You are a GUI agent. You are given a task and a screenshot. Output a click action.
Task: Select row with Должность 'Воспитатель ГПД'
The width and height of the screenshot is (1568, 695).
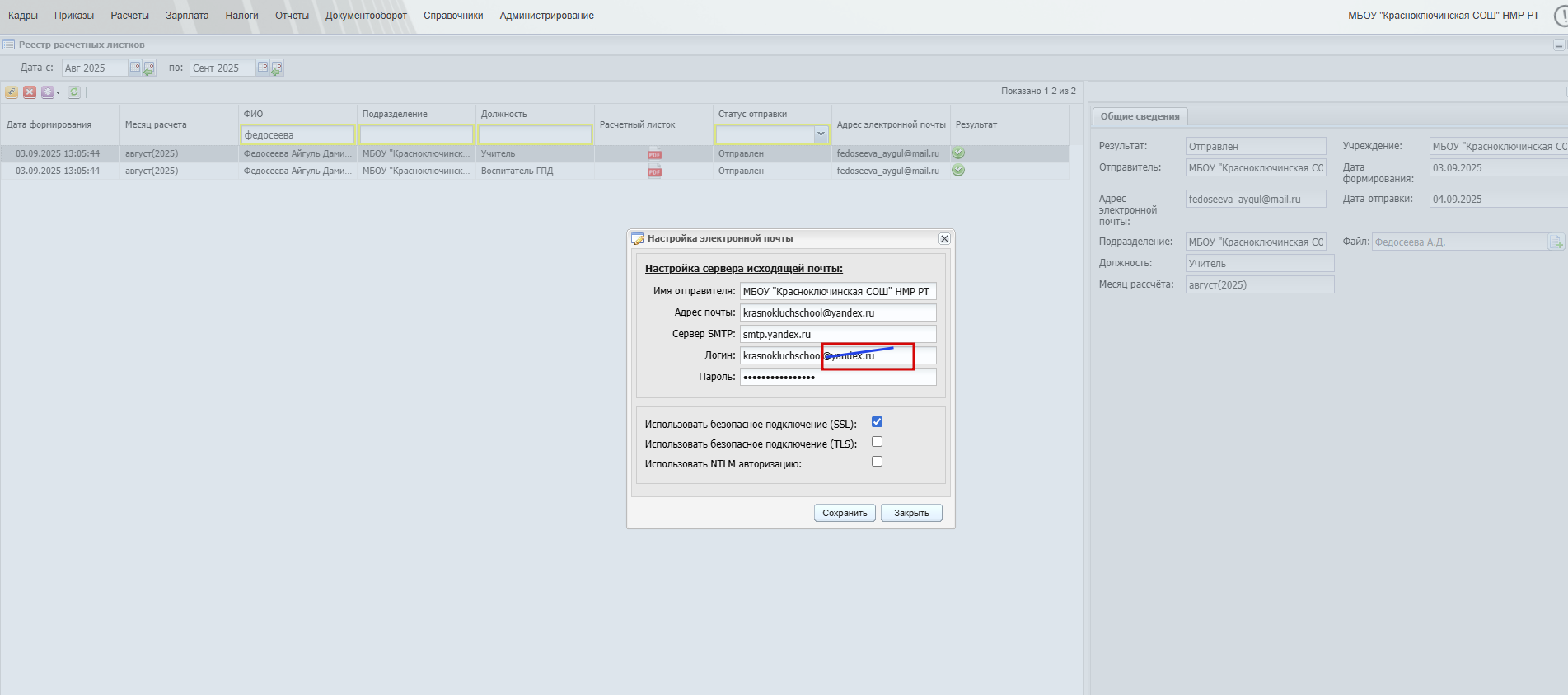(x=535, y=171)
